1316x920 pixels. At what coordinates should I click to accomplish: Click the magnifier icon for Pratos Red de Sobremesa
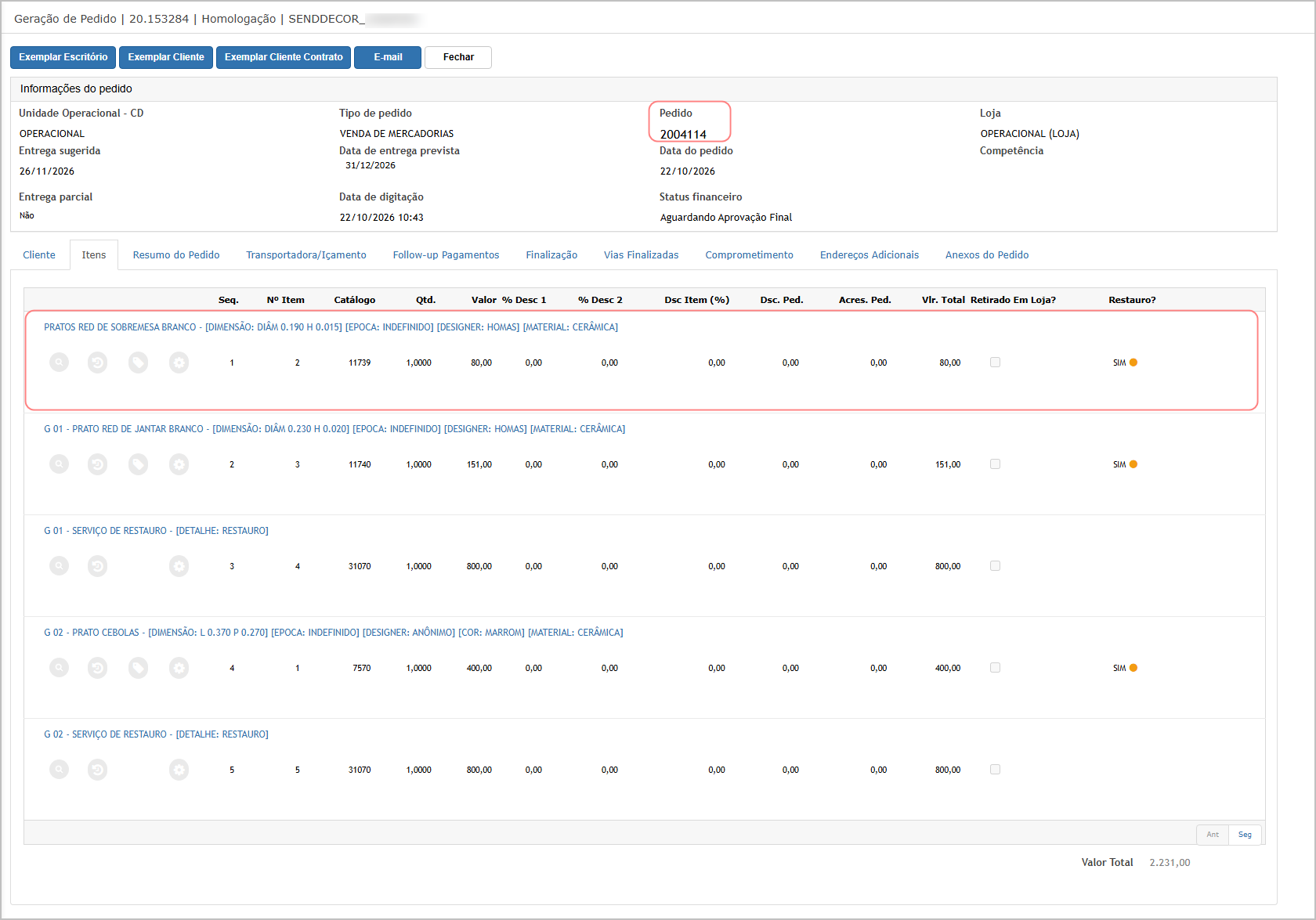(59, 363)
